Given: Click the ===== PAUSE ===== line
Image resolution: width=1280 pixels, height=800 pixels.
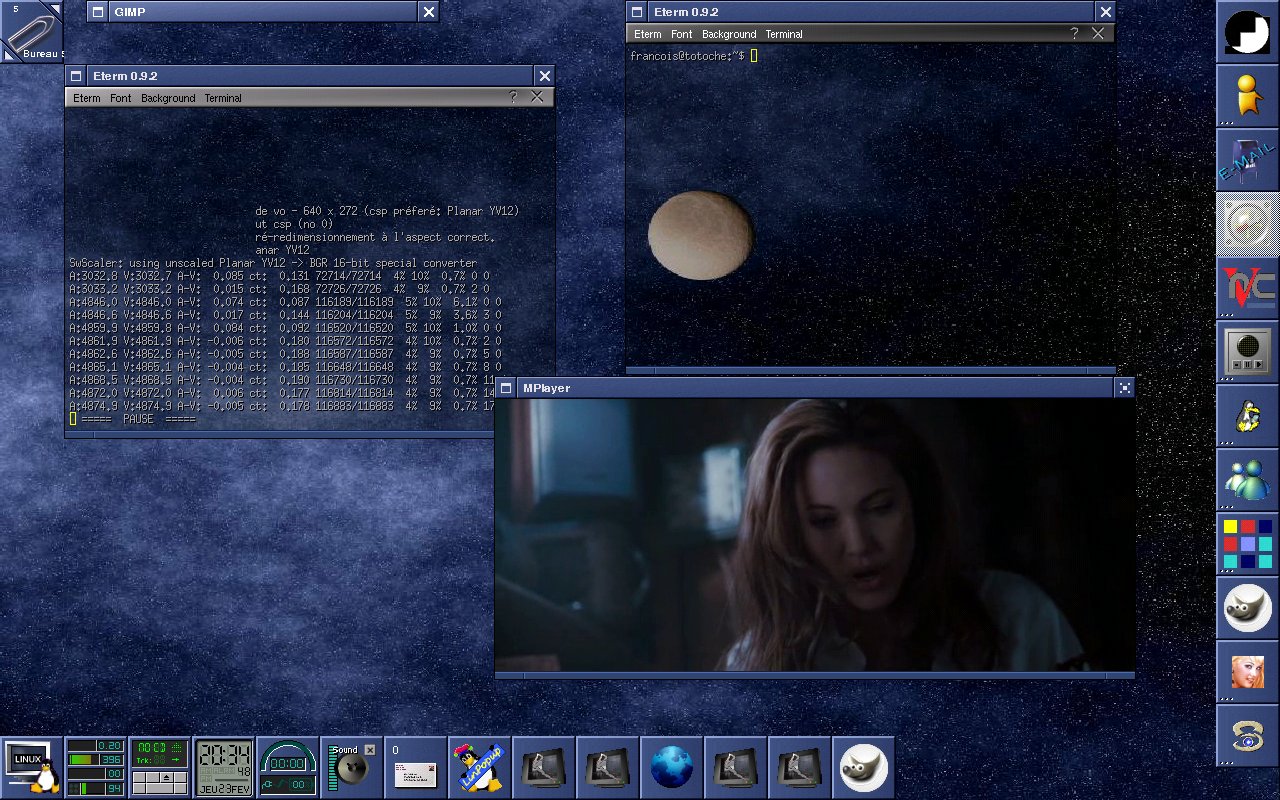Looking at the screenshot, I should pos(138,419).
